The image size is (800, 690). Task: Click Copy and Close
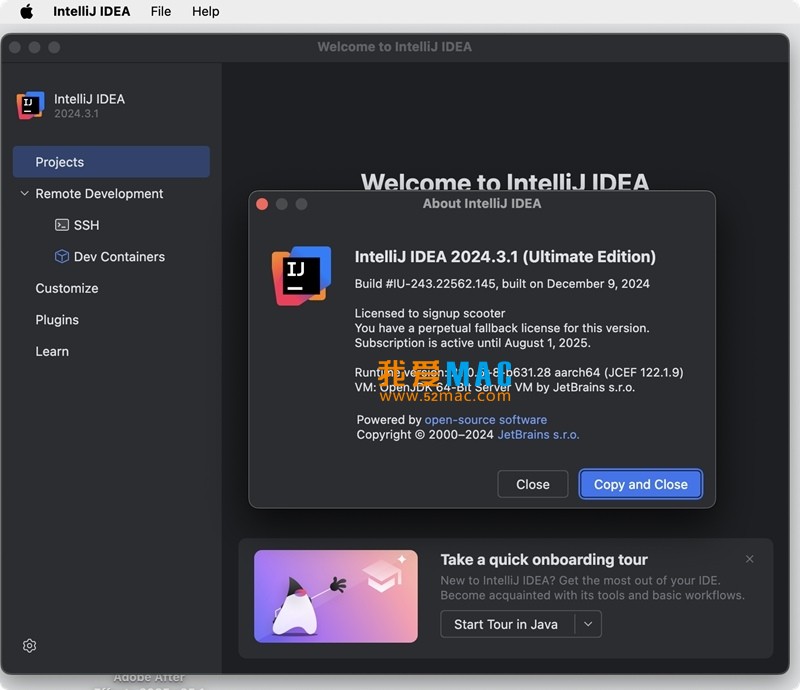click(640, 484)
